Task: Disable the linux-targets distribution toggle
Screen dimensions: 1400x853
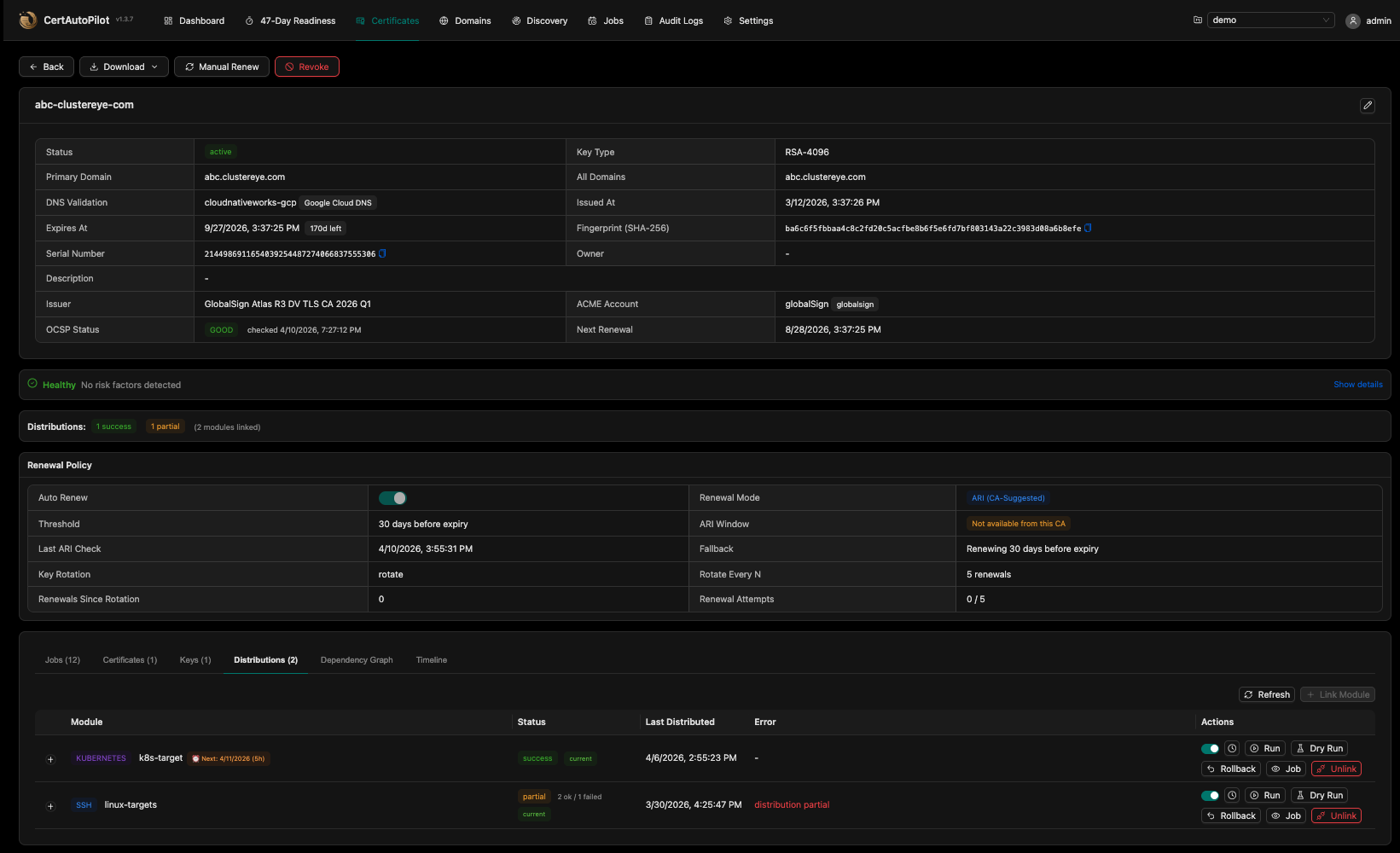Action: click(1210, 795)
